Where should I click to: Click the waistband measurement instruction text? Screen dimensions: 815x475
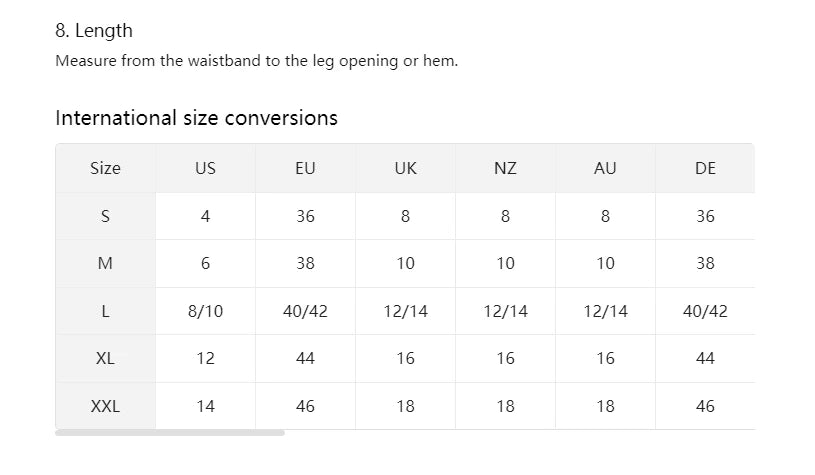256,61
